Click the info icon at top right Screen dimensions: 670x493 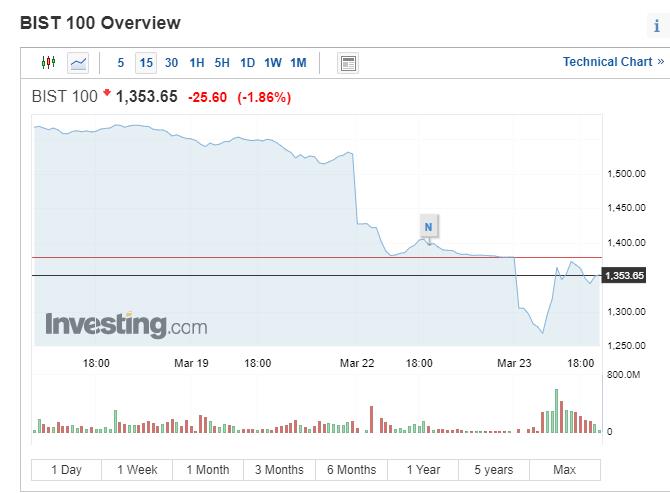coord(656,27)
